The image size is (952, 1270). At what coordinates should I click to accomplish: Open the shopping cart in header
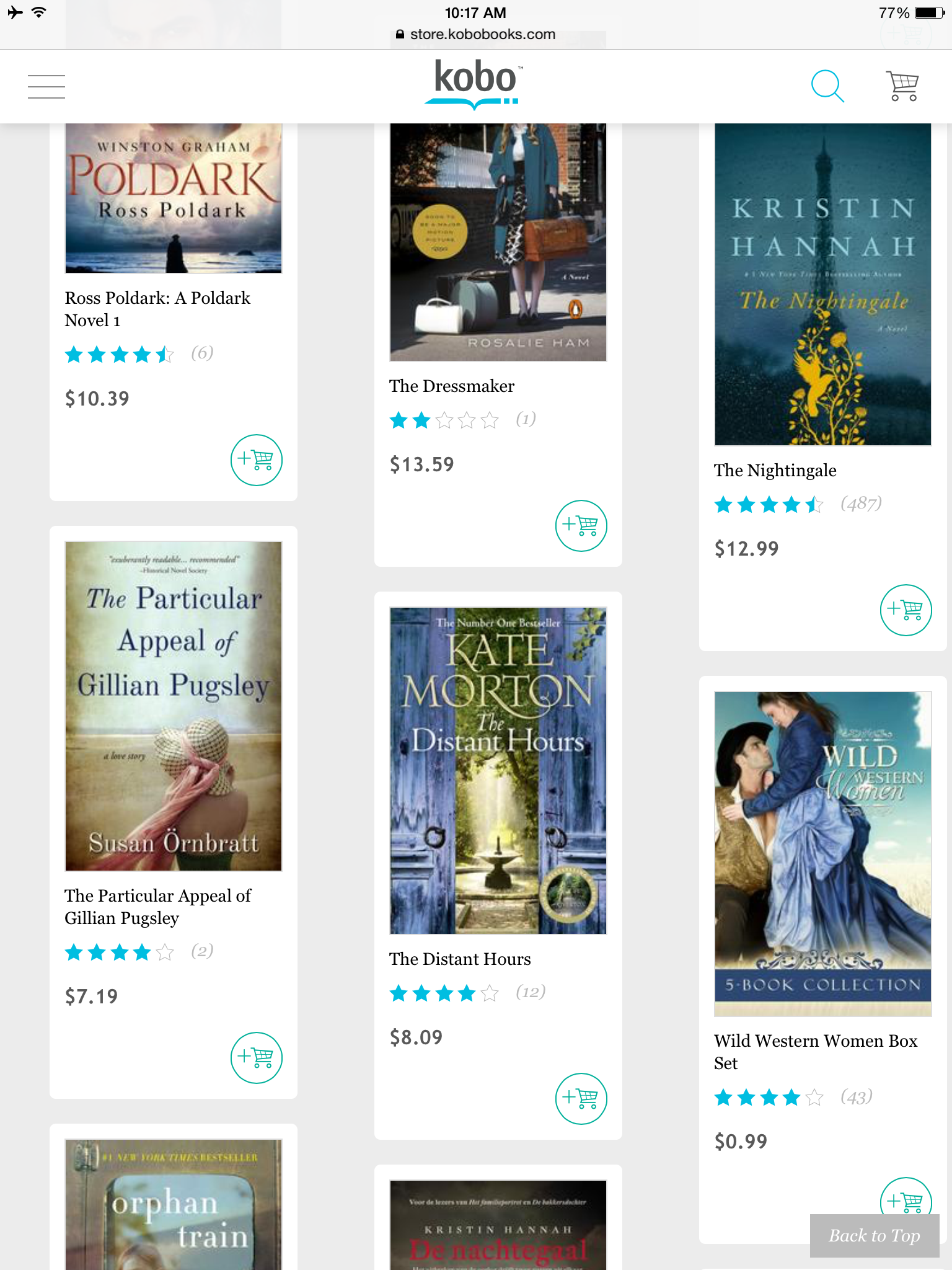click(902, 86)
